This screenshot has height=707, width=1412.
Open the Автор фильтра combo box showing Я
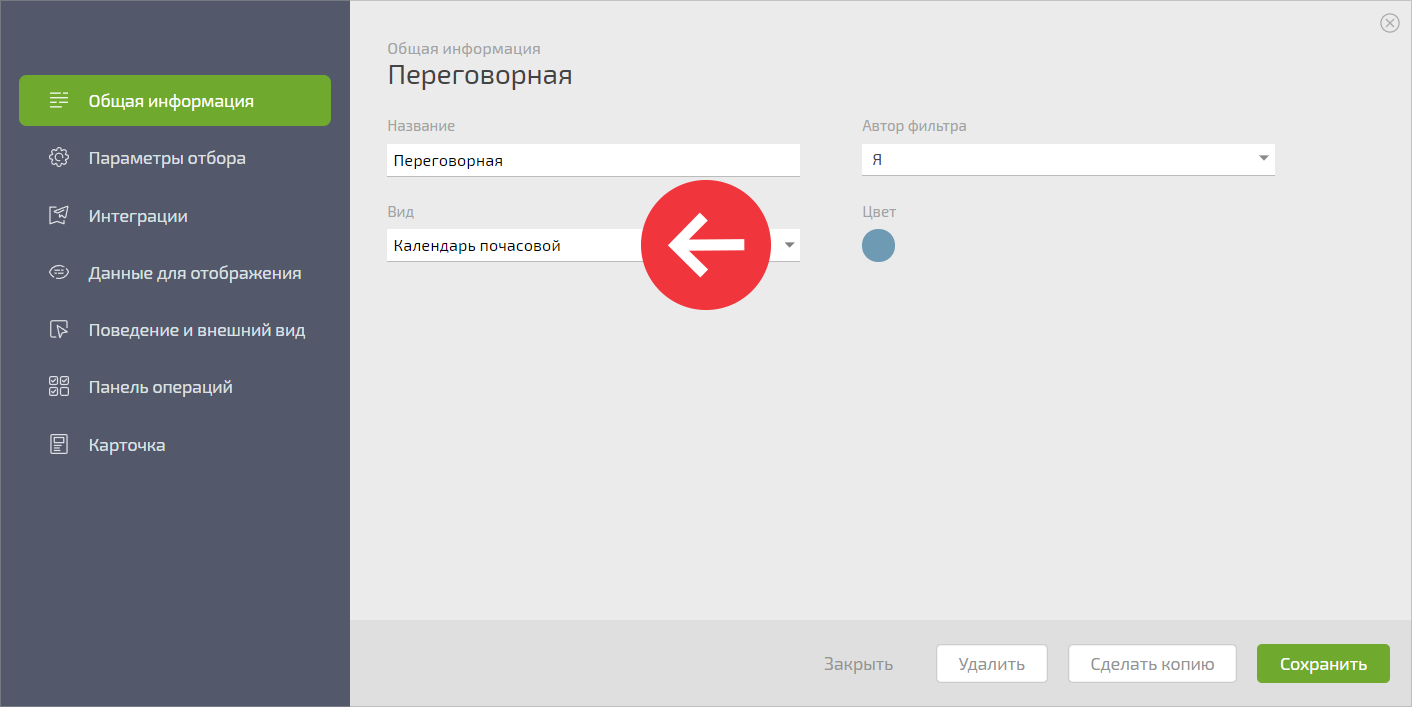click(1068, 160)
